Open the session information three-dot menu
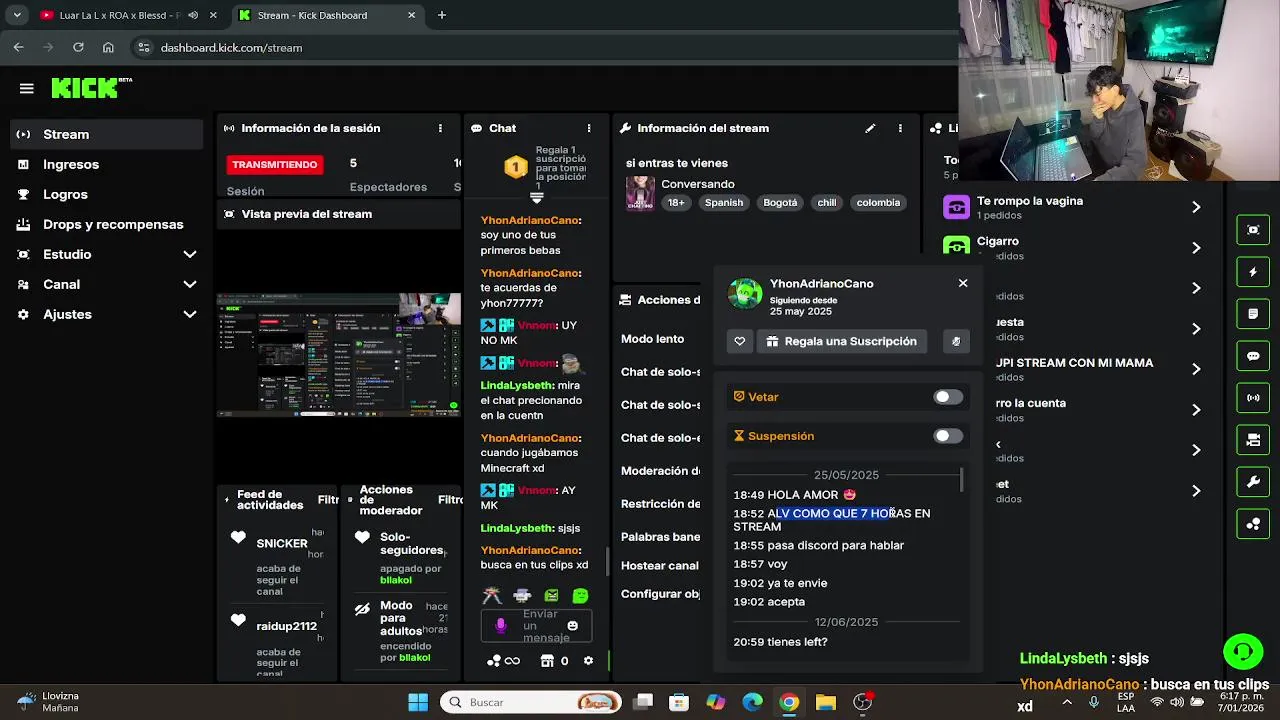This screenshot has height=720, width=1280. (440, 128)
